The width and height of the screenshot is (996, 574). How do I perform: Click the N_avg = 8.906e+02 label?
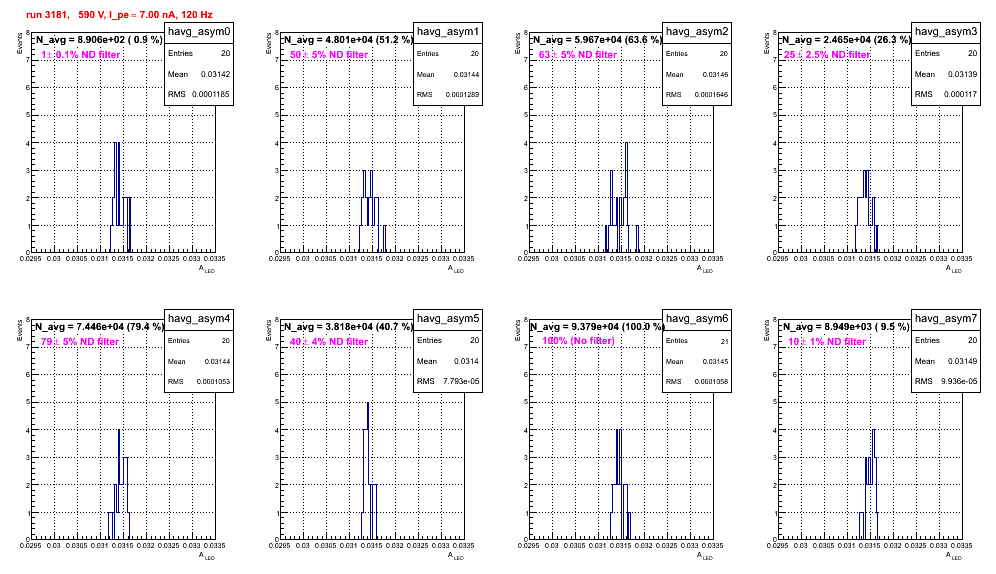[98, 39]
